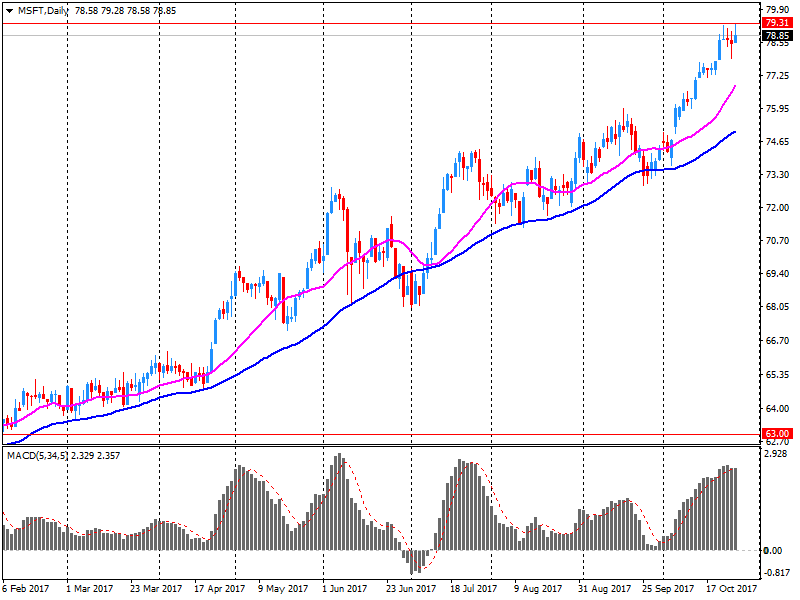Click the 64.00 price axis value

(x=778, y=408)
